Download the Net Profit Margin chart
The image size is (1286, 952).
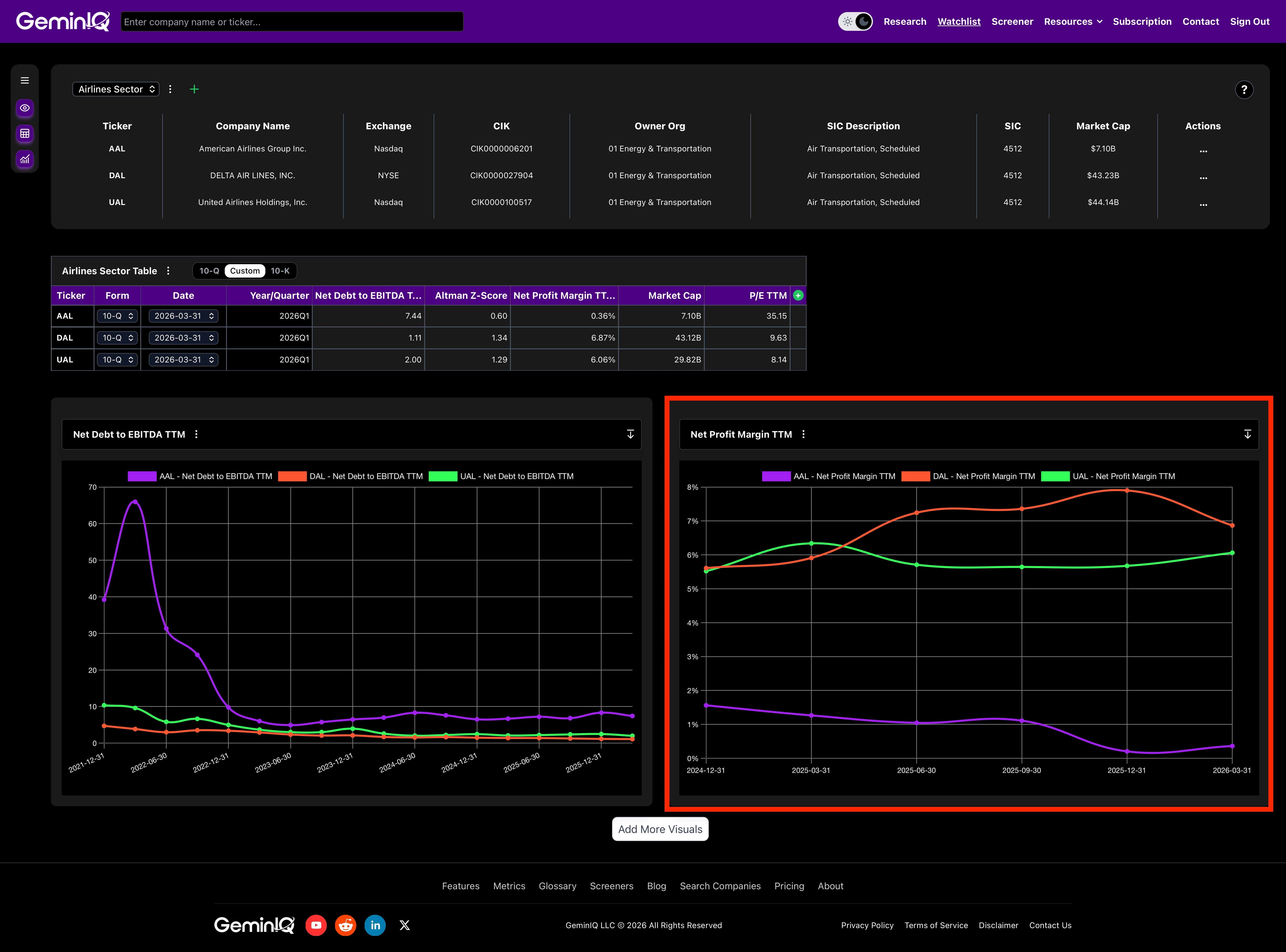pos(1247,435)
